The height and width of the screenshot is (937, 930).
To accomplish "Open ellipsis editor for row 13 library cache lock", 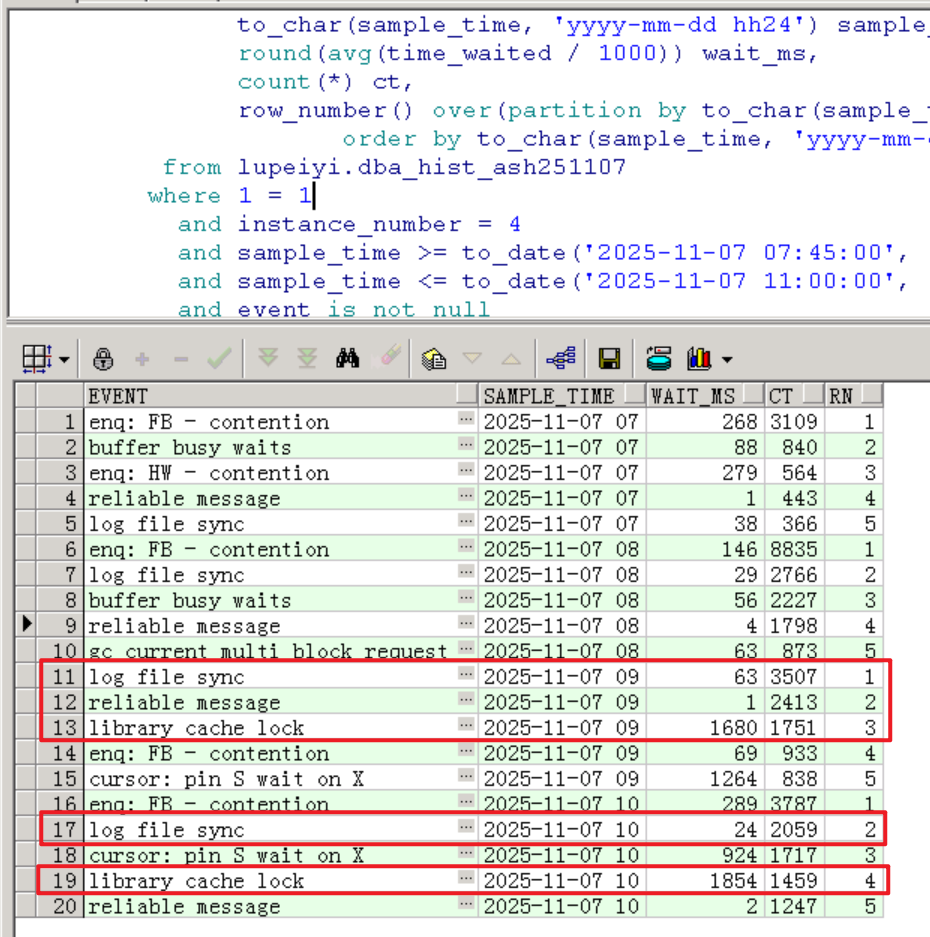I will (x=466, y=725).
